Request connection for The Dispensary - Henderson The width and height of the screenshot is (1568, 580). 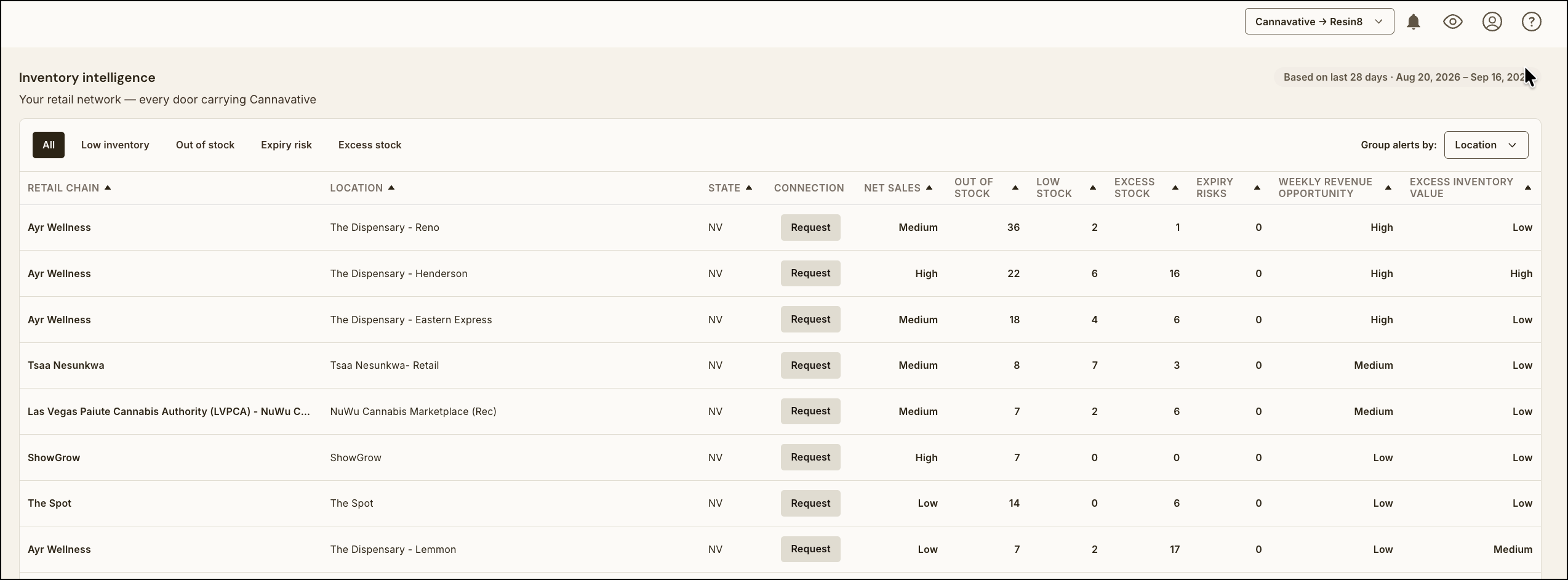810,273
